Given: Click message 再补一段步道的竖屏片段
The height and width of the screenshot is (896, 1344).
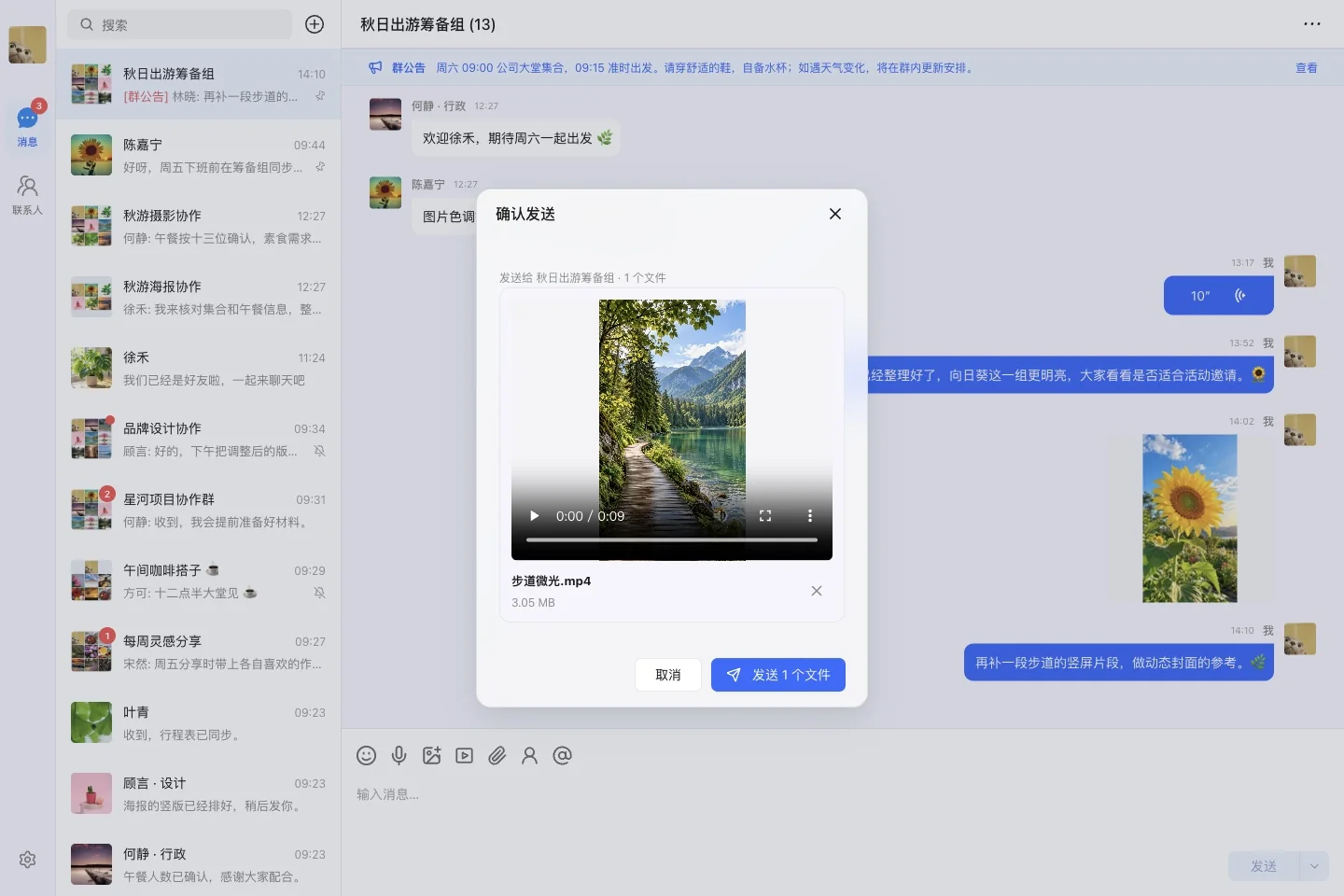Looking at the screenshot, I should pos(1119,662).
